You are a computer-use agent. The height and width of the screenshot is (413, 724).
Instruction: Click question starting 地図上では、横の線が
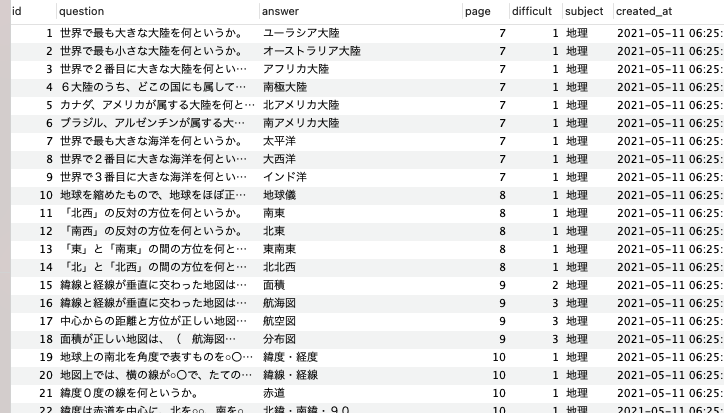coord(156,376)
